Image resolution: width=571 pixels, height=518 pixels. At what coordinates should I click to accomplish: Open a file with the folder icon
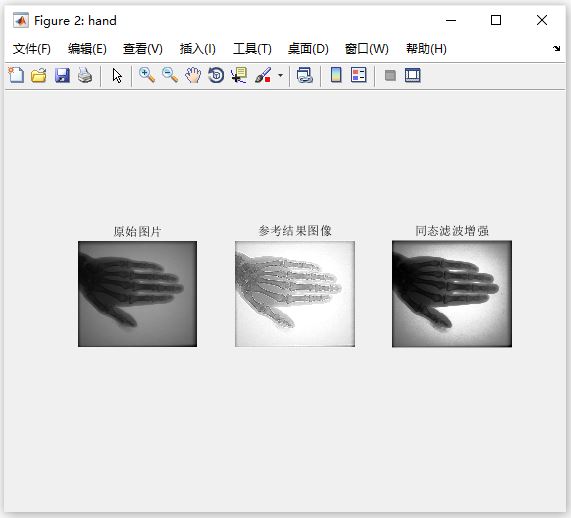(39, 75)
